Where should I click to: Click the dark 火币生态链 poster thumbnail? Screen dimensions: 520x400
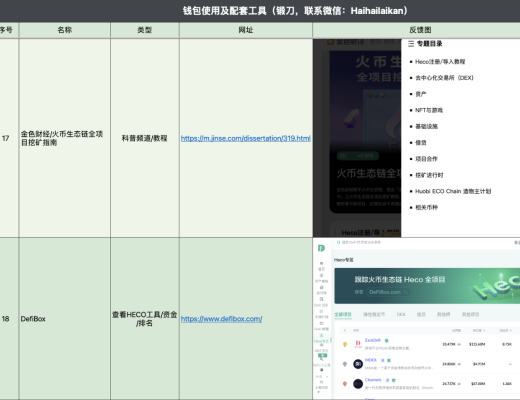pyautogui.click(x=365, y=132)
